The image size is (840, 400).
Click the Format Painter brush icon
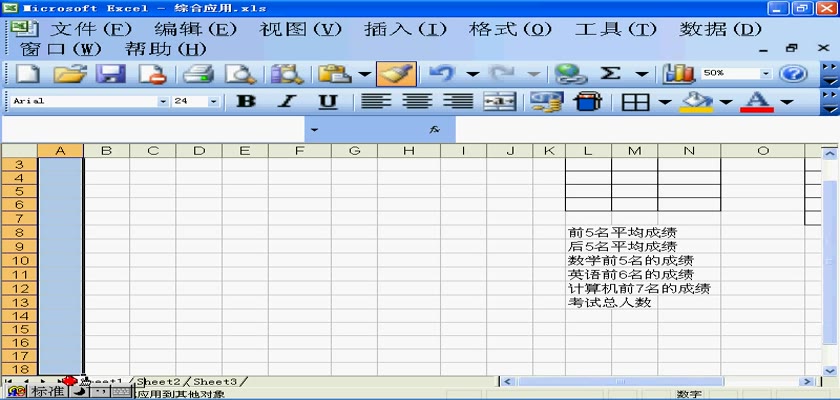pos(397,74)
